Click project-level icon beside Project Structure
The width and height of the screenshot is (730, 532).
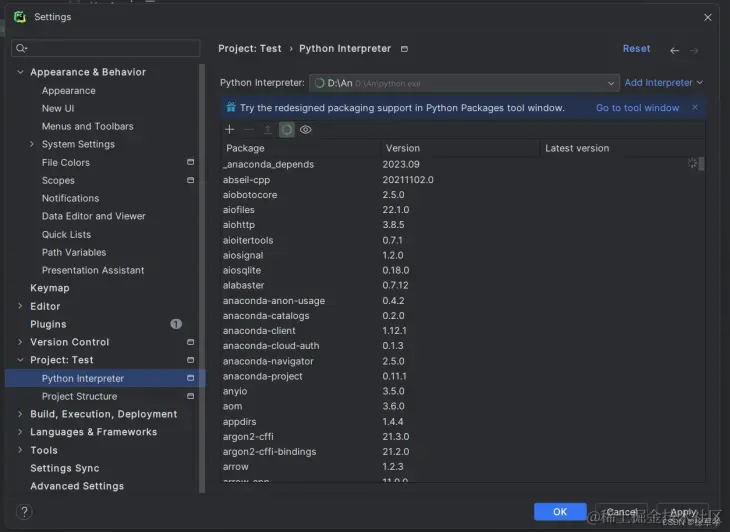coord(190,396)
